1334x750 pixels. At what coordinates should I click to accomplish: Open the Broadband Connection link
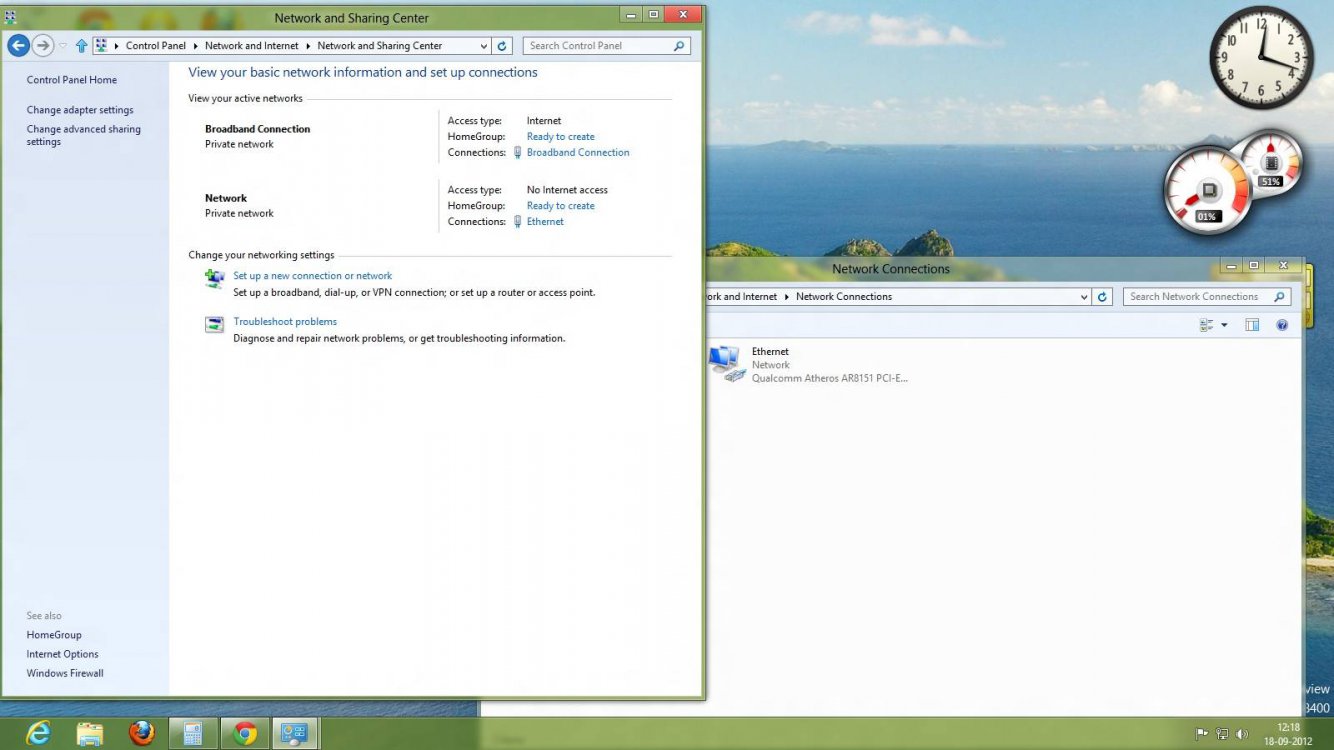tap(578, 153)
